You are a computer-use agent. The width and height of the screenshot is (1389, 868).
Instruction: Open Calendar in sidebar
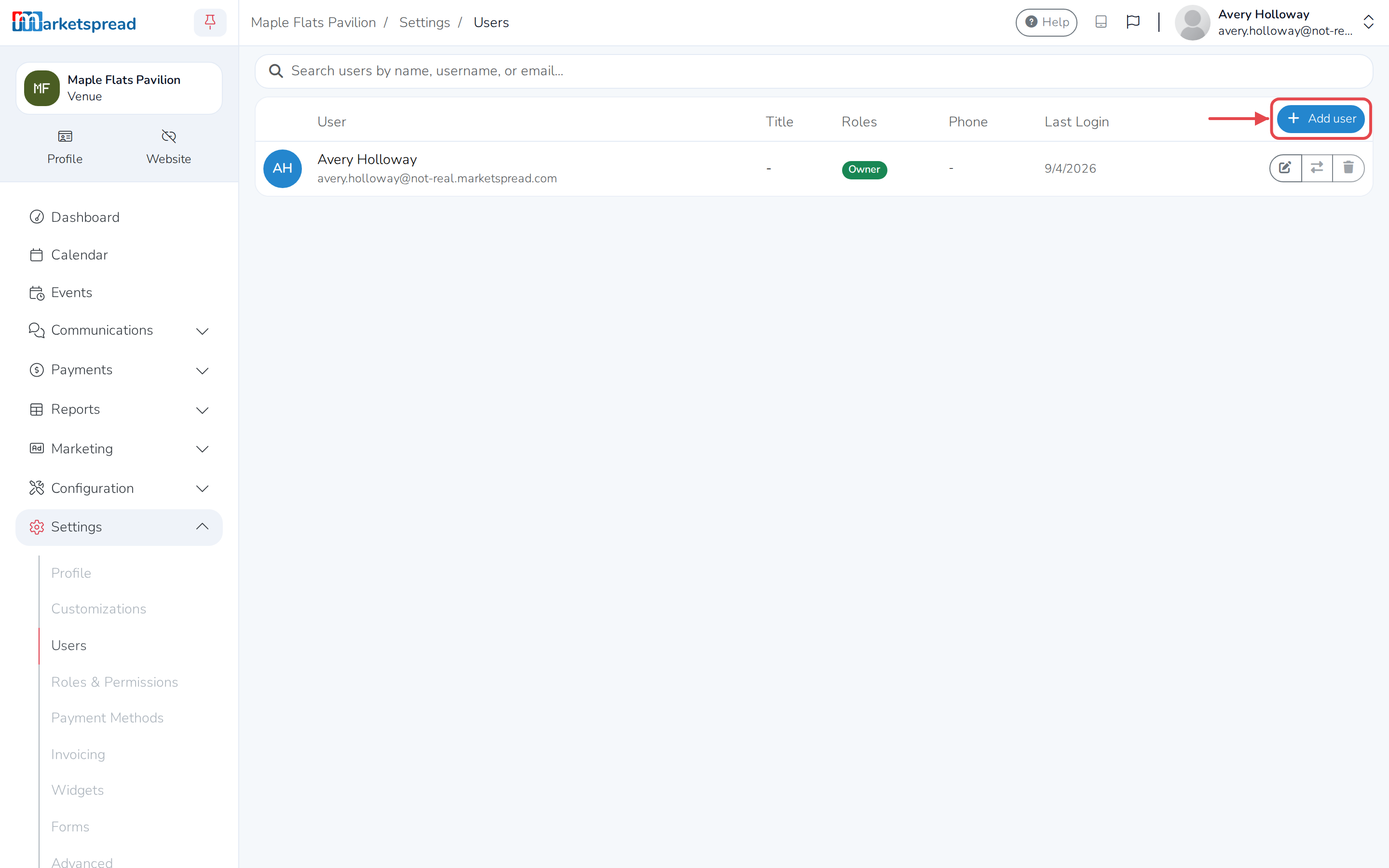click(119, 255)
